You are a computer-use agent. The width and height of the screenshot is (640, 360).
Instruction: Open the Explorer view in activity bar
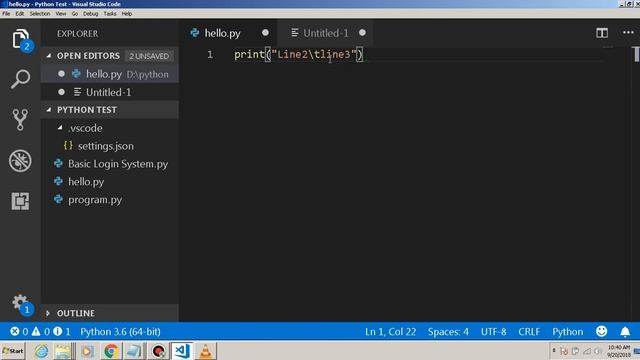(x=20, y=40)
